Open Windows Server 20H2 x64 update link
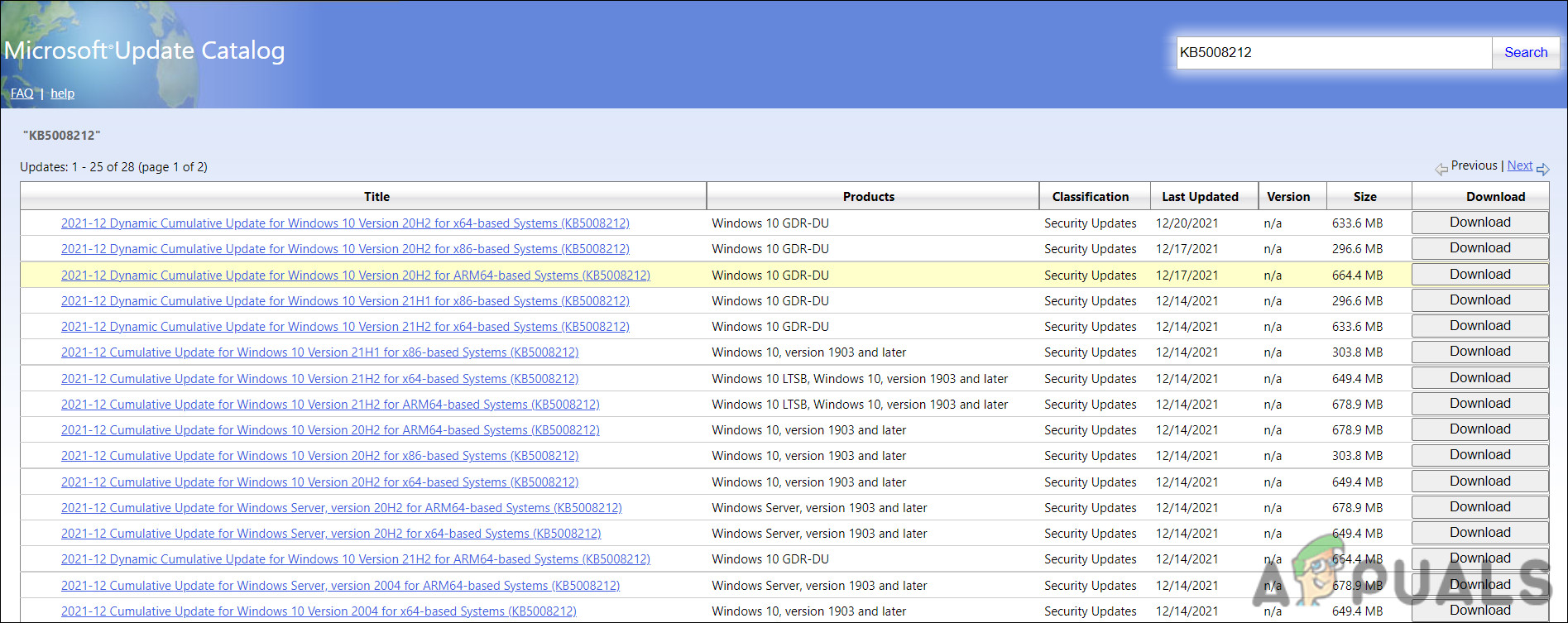1568x623 pixels. pos(331,534)
